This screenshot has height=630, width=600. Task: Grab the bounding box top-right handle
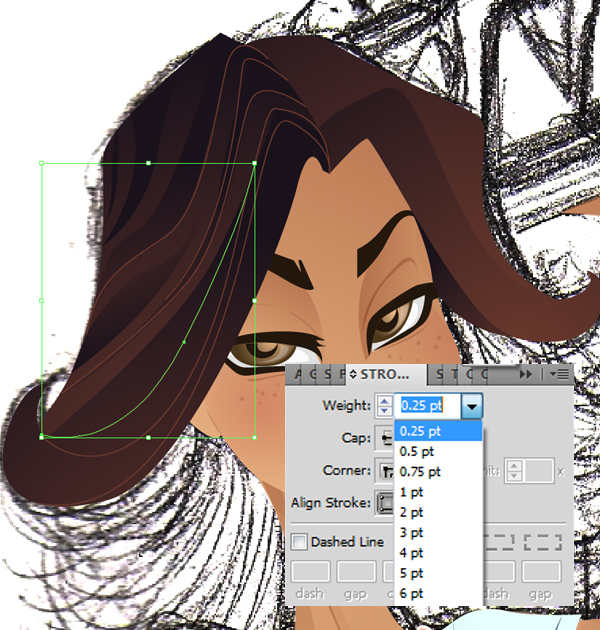pos(254,163)
